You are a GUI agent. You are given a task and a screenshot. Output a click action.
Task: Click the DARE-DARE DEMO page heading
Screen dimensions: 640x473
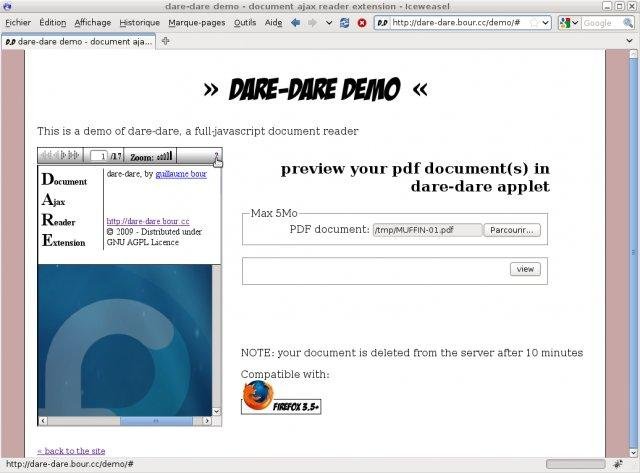click(x=315, y=89)
